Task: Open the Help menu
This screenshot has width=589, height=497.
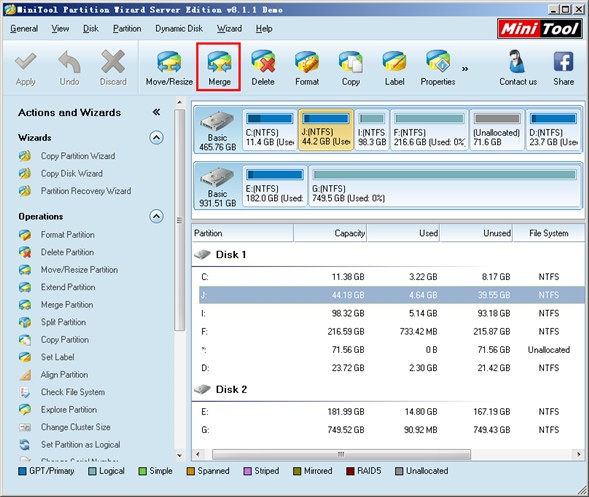Action: pos(264,29)
